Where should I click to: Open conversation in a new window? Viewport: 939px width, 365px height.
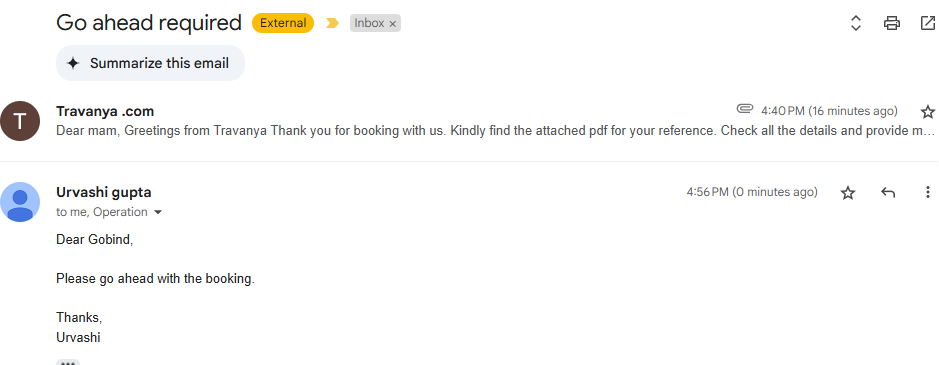tap(927, 23)
